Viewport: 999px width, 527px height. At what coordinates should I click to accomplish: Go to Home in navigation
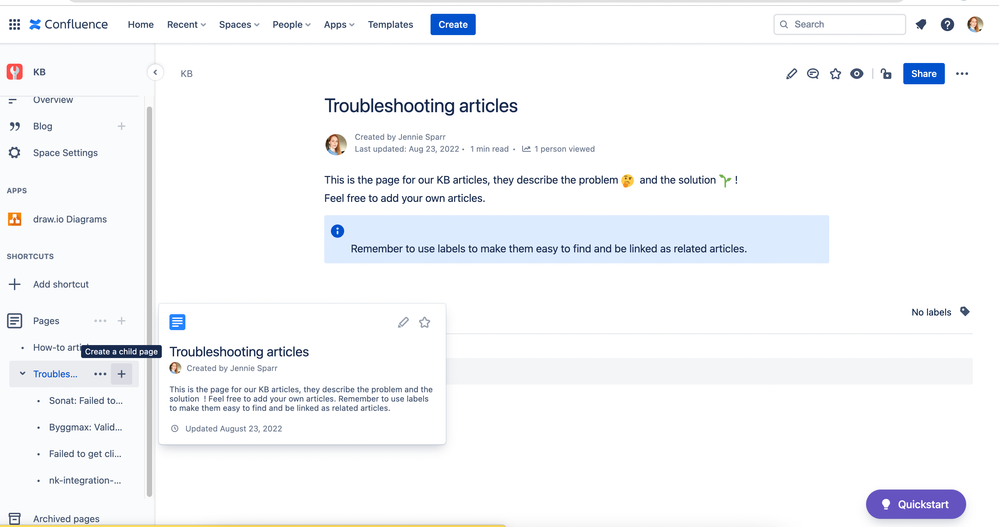pyautogui.click(x=141, y=24)
